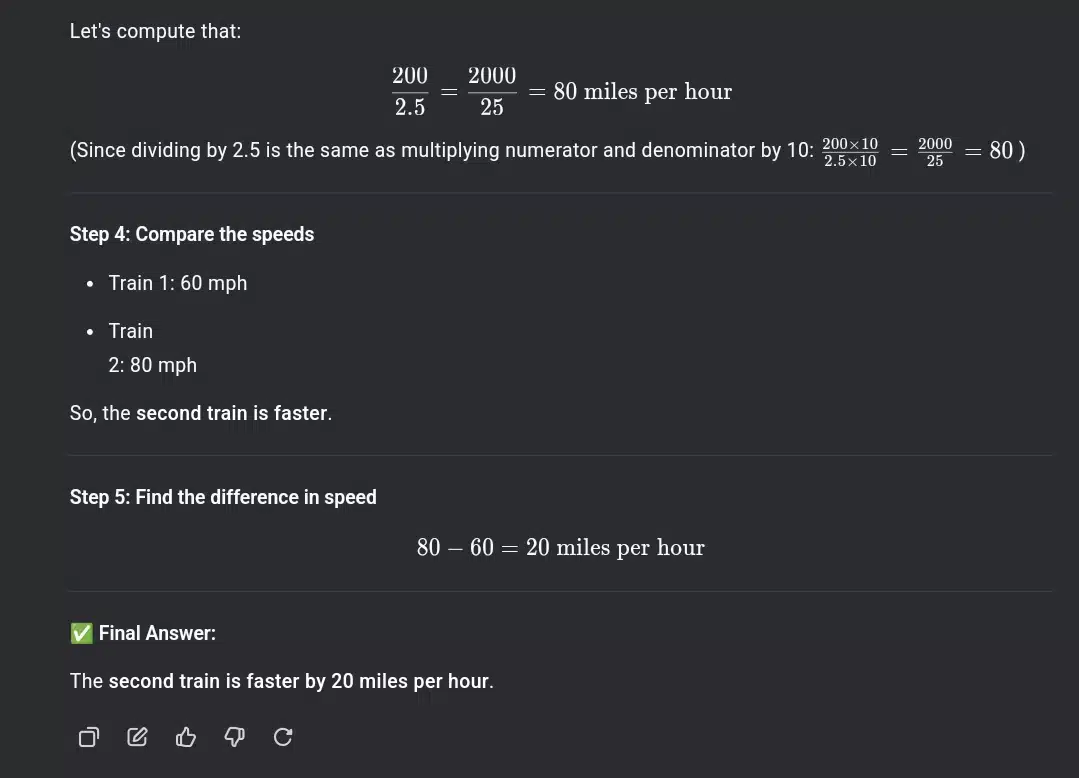1079x778 pixels.
Task: Select the 'Step 5: Find the difference in speed' heading
Action: (223, 497)
